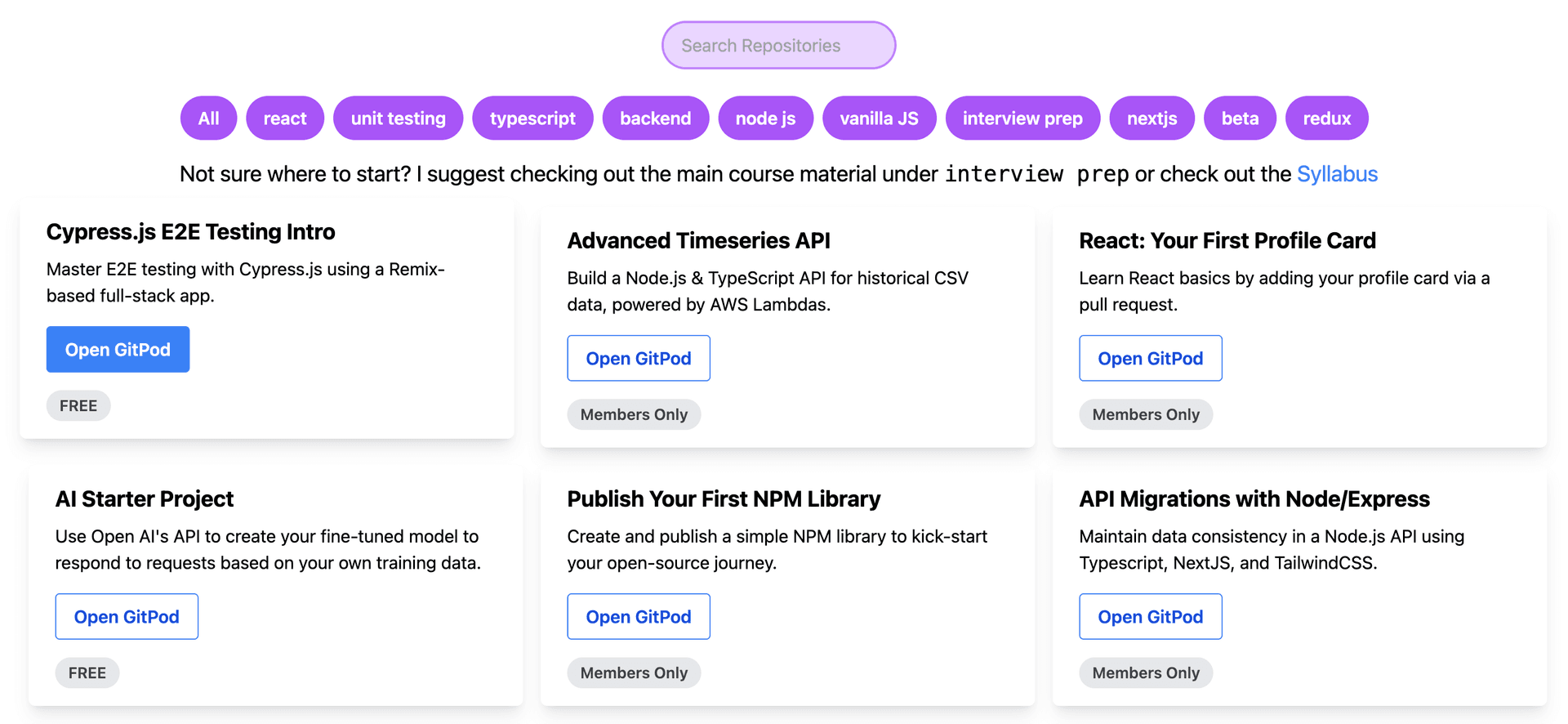Open GitPod for Publish Your First NPM Library
Viewport: 1568px width, 724px height.
[x=639, y=617]
